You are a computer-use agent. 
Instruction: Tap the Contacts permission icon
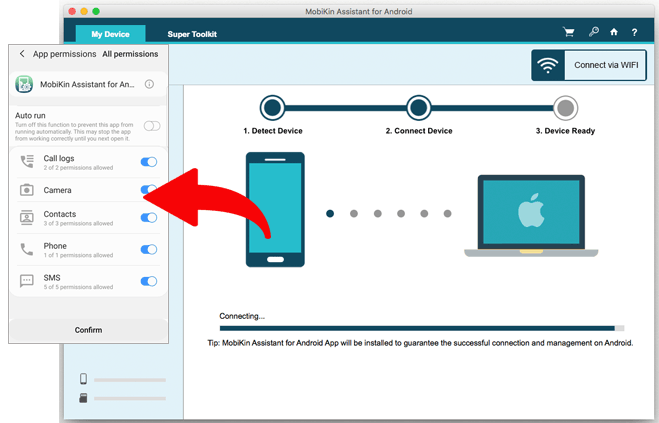click(x=27, y=217)
